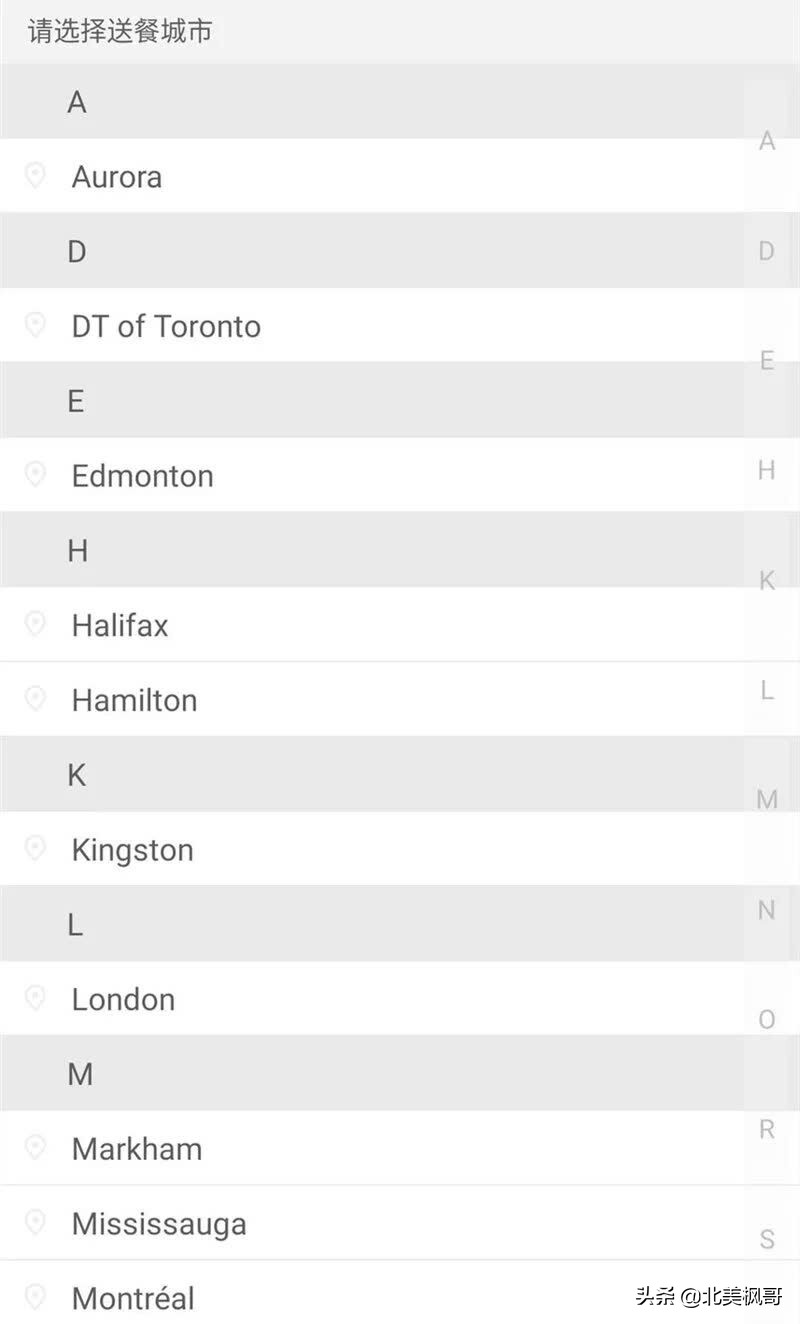Go to letter H in side index
The width and height of the screenshot is (800, 1324).
click(767, 470)
